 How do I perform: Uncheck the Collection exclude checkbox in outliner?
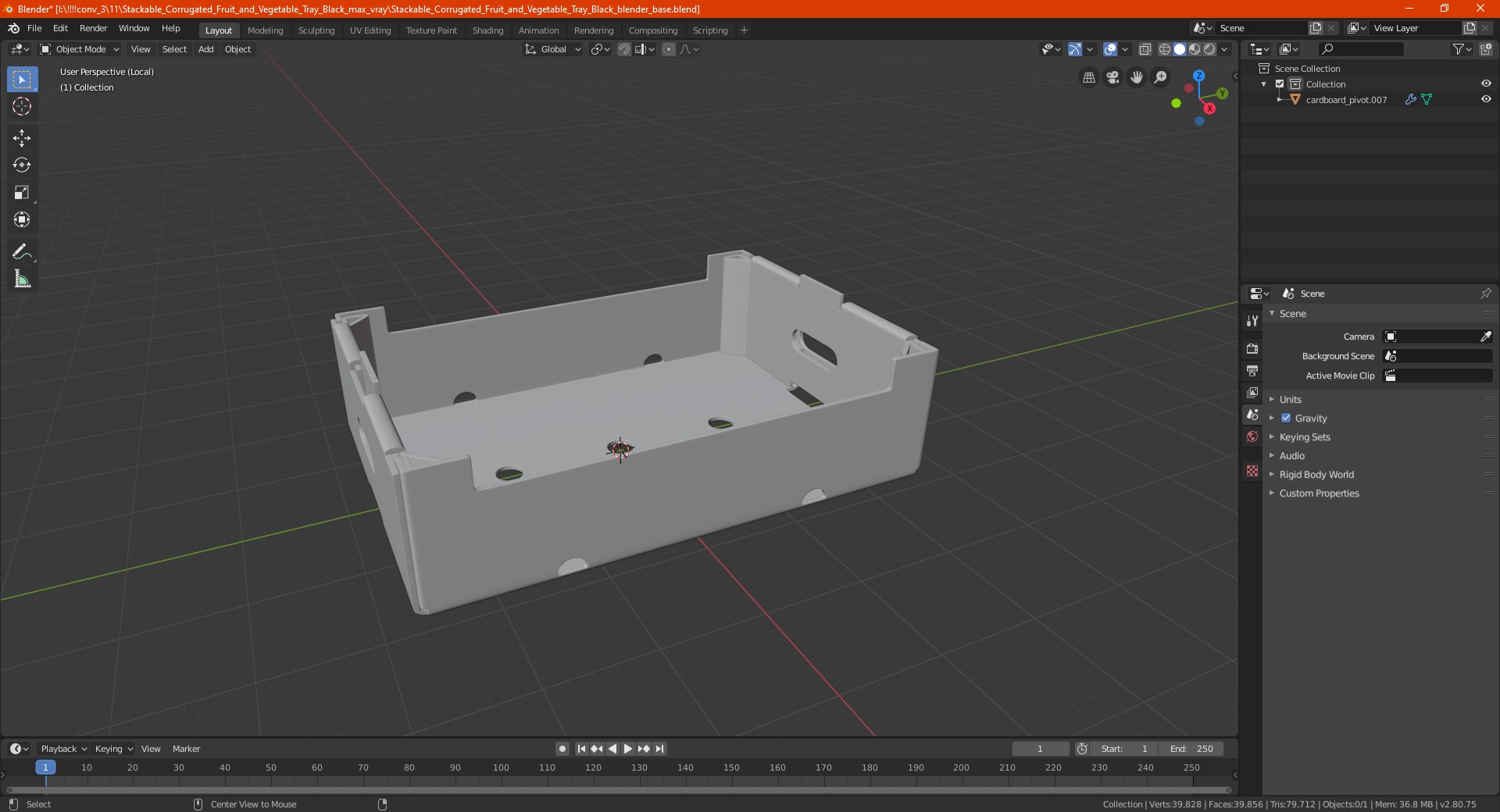pos(1280,84)
